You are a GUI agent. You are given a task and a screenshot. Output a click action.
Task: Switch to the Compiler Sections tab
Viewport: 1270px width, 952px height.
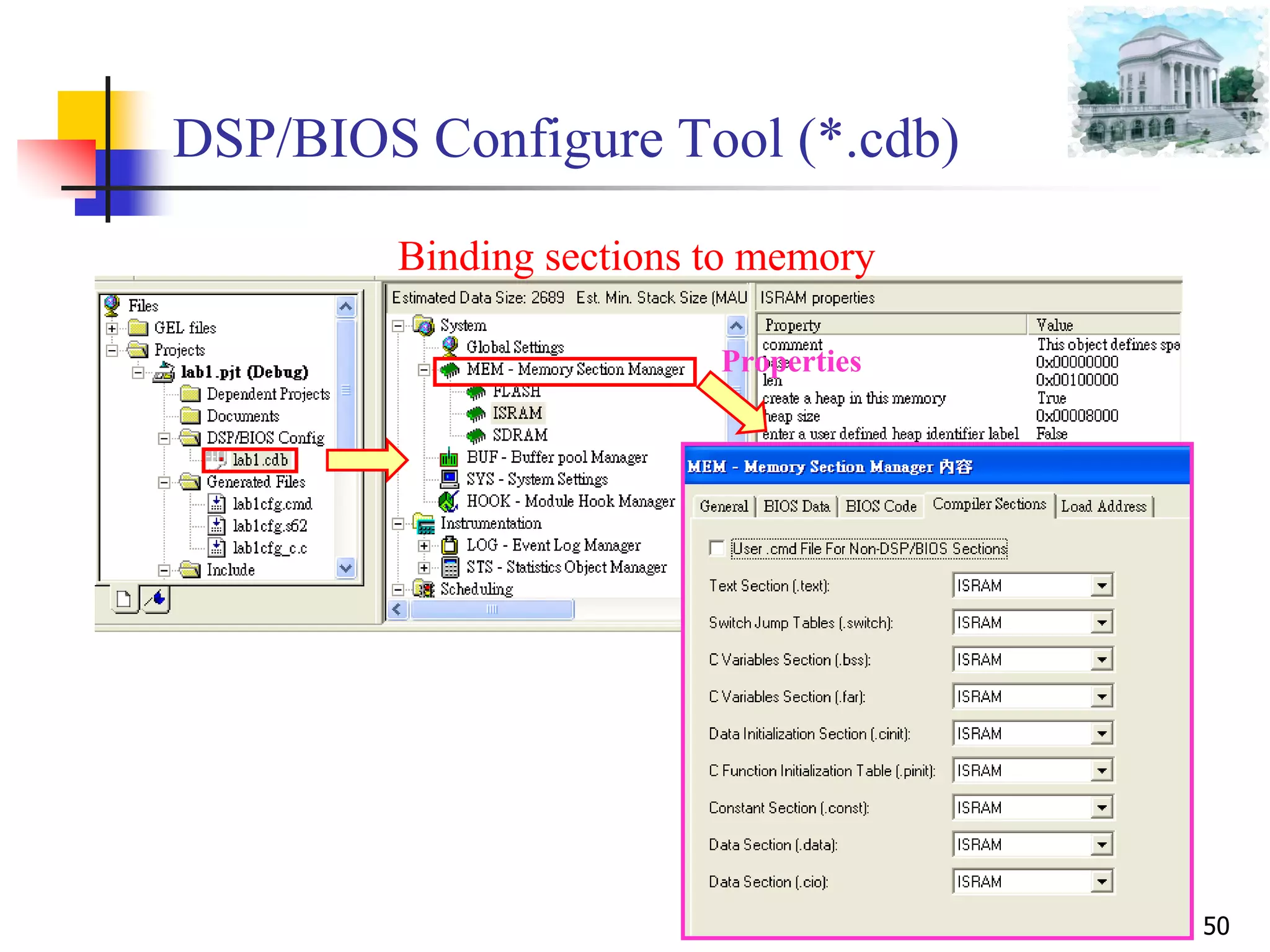tap(989, 504)
